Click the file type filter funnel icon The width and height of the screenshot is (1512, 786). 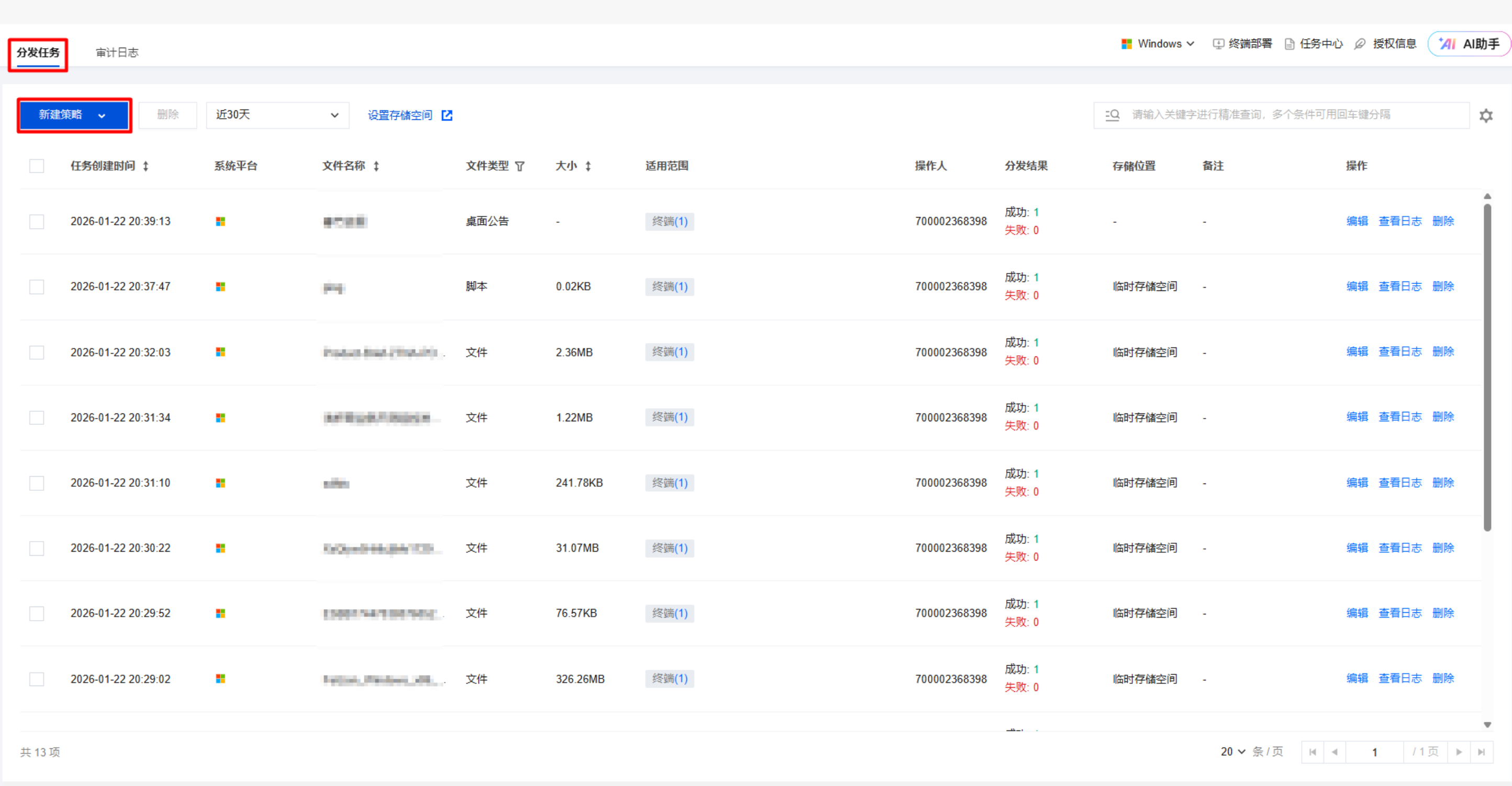coord(519,166)
